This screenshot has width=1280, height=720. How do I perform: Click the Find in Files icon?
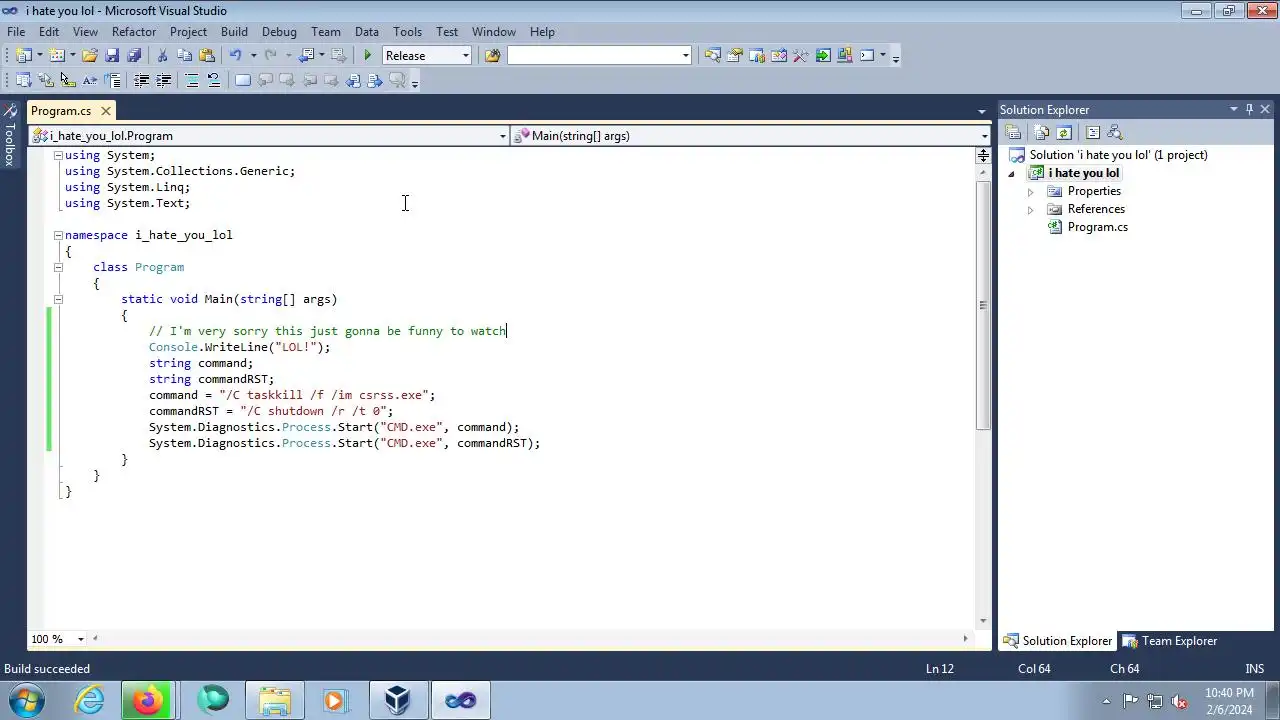[x=492, y=56]
